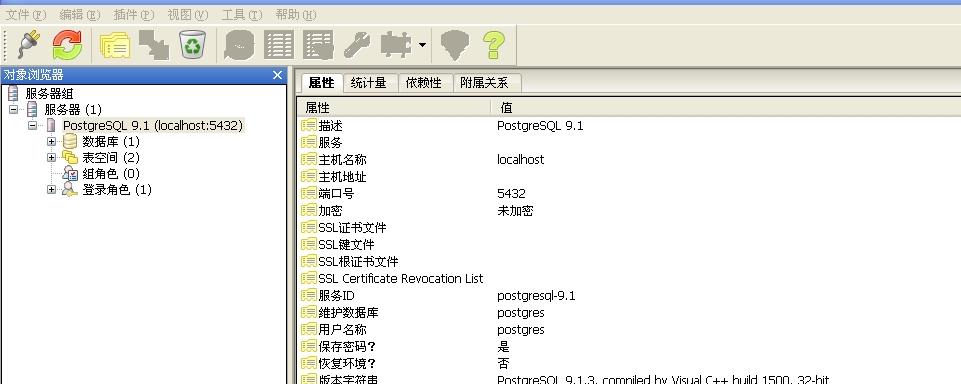961x384 pixels.
Task: Open the 视图 menu
Action: click(x=188, y=14)
